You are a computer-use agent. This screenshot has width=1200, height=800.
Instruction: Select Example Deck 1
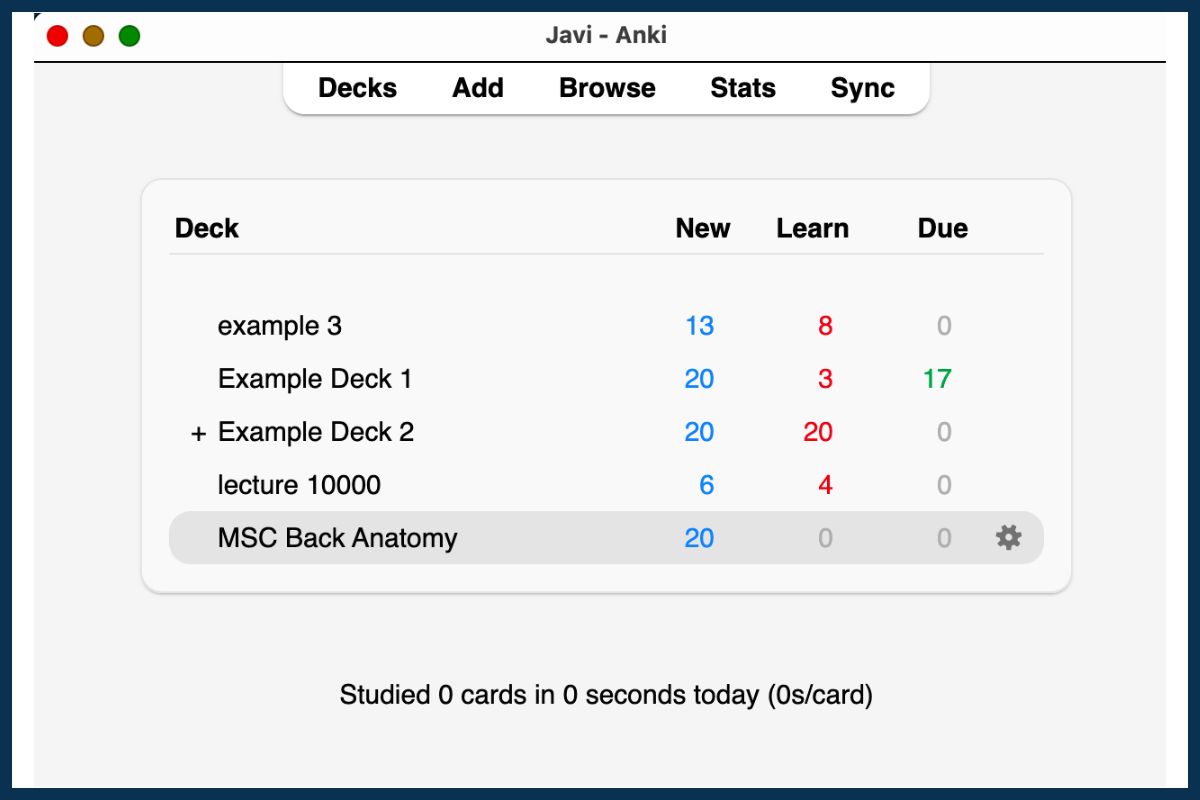coord(315,379)
